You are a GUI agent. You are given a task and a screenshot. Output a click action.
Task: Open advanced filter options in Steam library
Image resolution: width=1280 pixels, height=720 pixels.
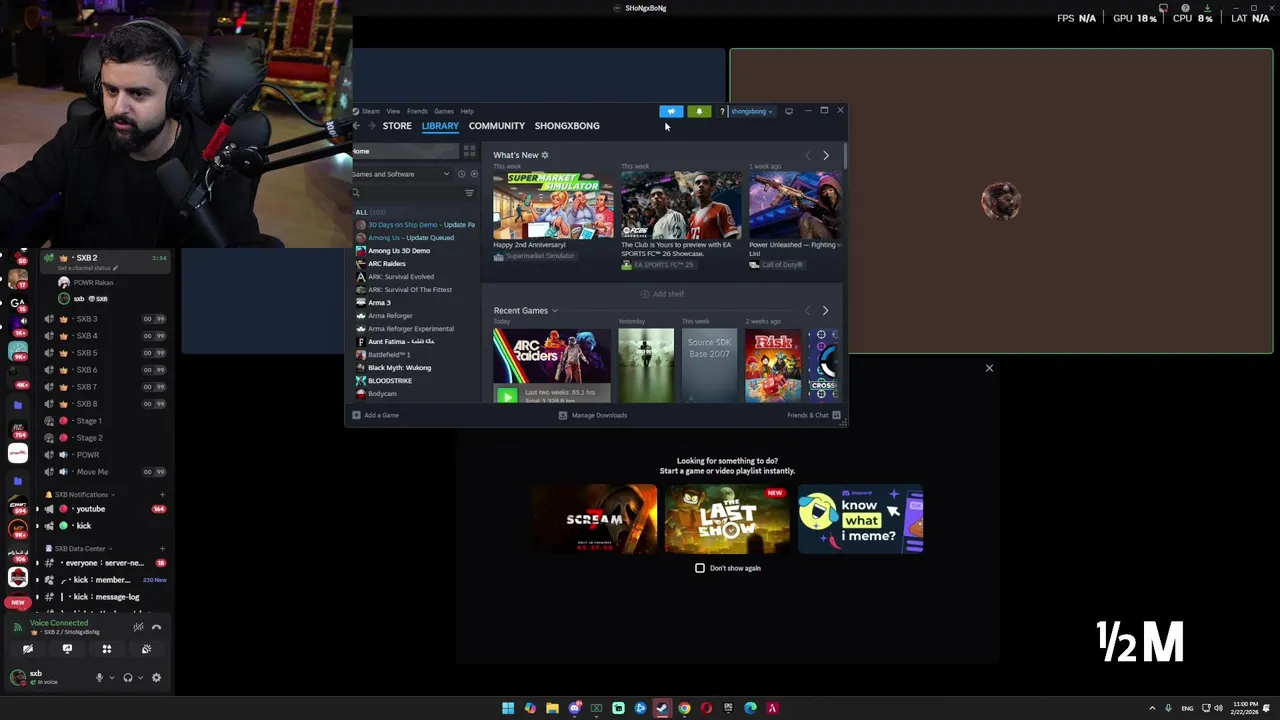pyautogui.click(x=469, y=193)
